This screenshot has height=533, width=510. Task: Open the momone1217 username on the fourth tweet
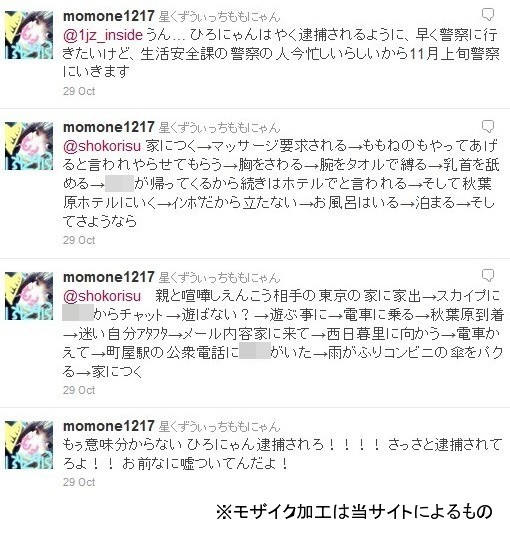(109, 426)
